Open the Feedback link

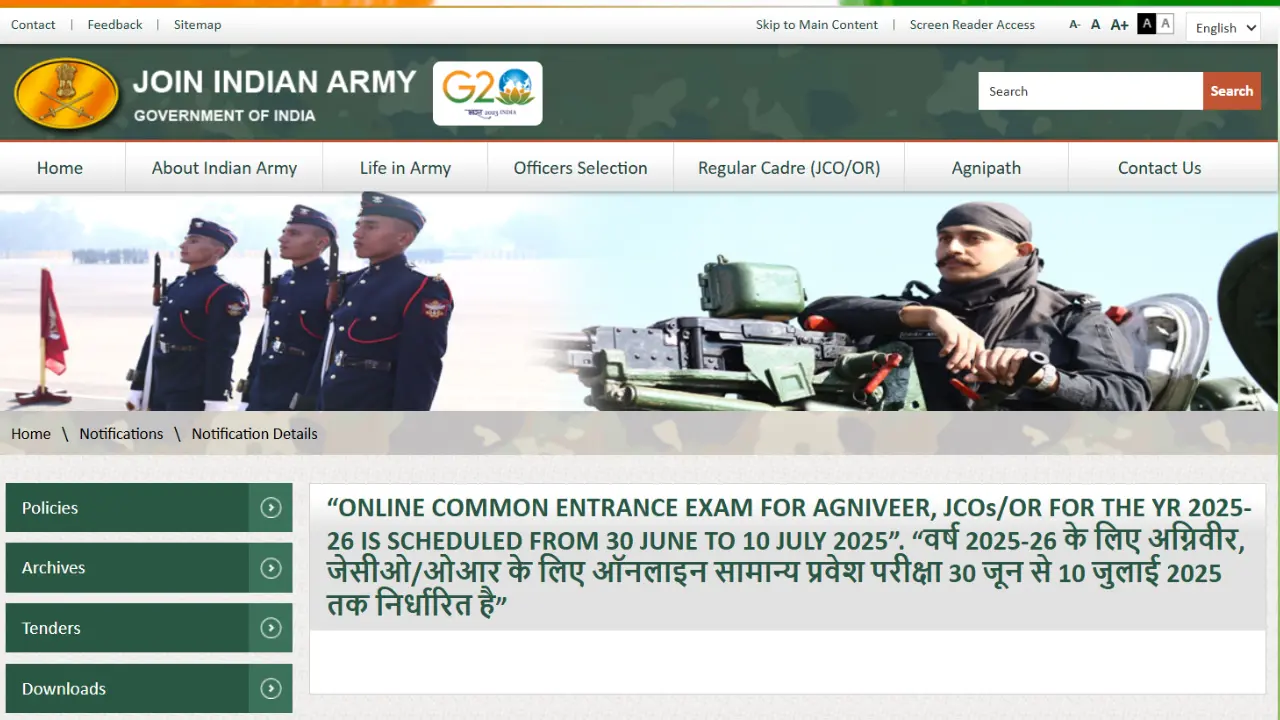coord(114,24)
